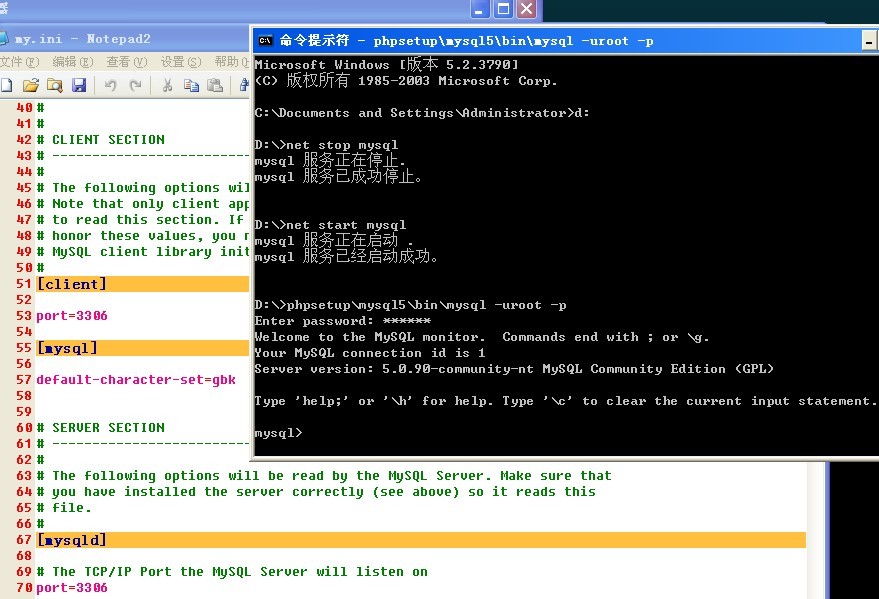Click the Redo arrow in Notepad2 toolbar

click(x=135, y=85)
